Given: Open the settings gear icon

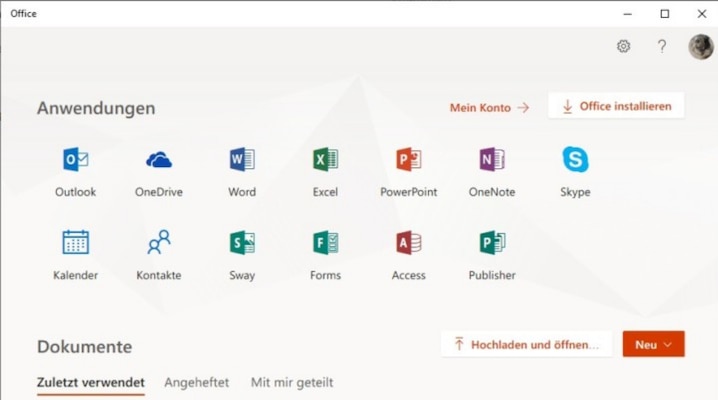Looking at the screenshot, I should (623, 46).
